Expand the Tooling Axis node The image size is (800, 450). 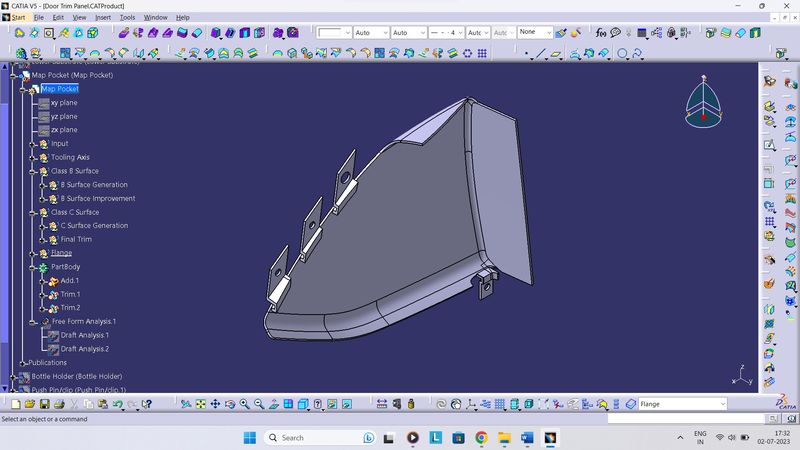[33, 158]
